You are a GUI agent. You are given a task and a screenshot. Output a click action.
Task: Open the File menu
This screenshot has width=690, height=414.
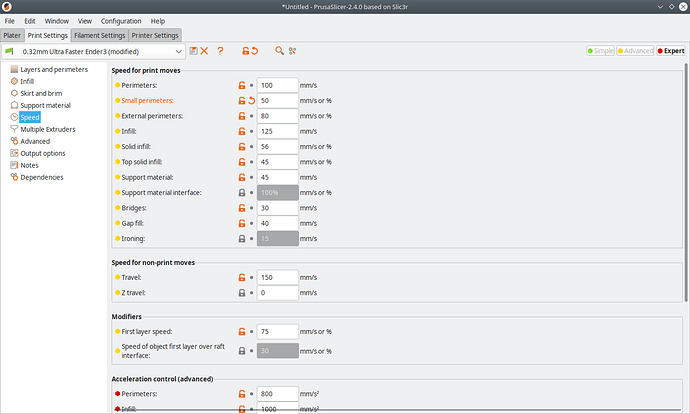[x=10, y=21]
